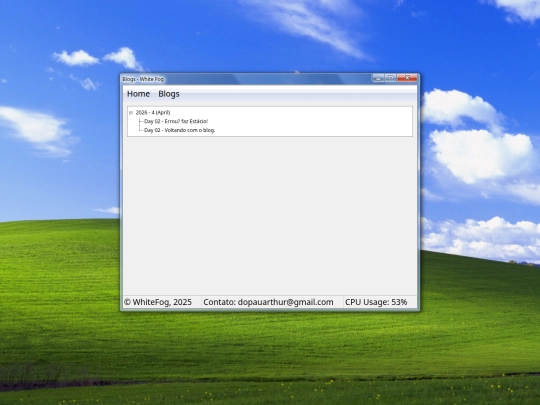
Task: Maximize the Blogs - White Fog window
Action: [x=391, y=78]
